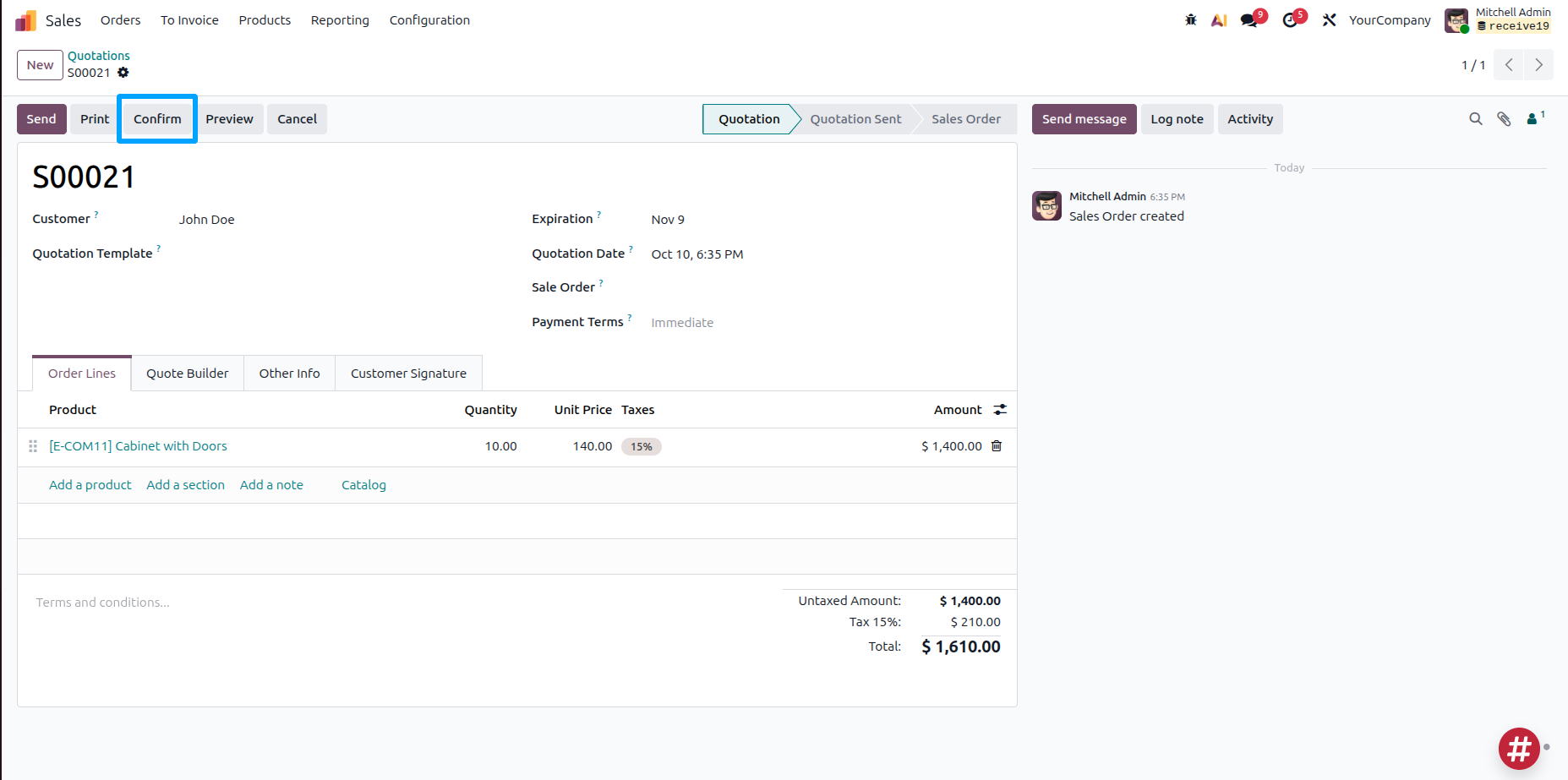Image resolution: width=1568 pixels, height=780 pixels.
Task: Delete the Cabinet with Doors order line
Action: click(x=997, y=446)
